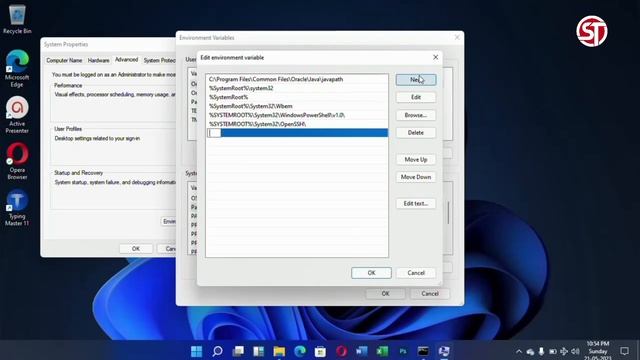
Task: Click the New button in Edit environment variable
Action: pyautogui.click(x=416, y=80)
